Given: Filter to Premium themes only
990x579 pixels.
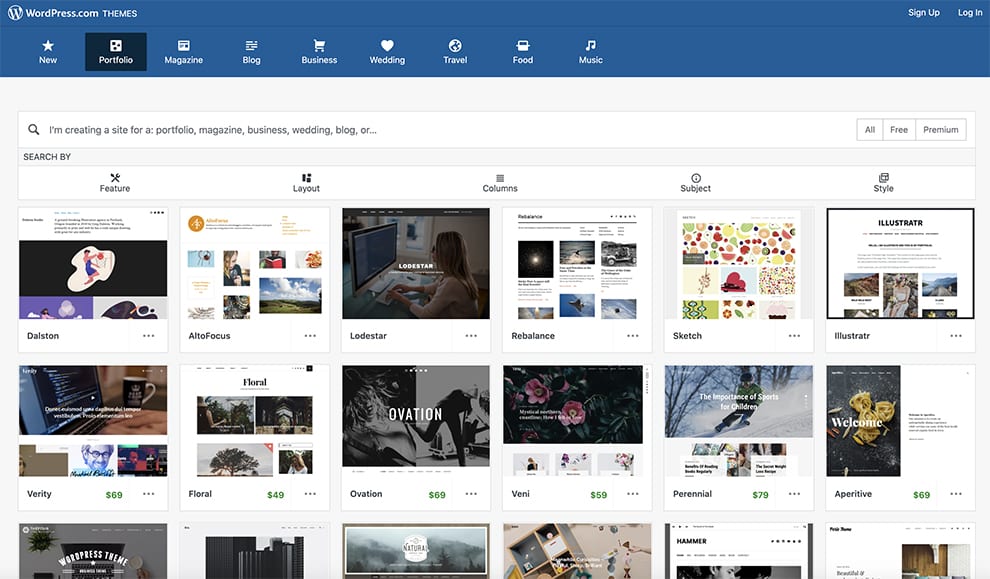Looking at the screenshot, I should [x=941, y=129].
